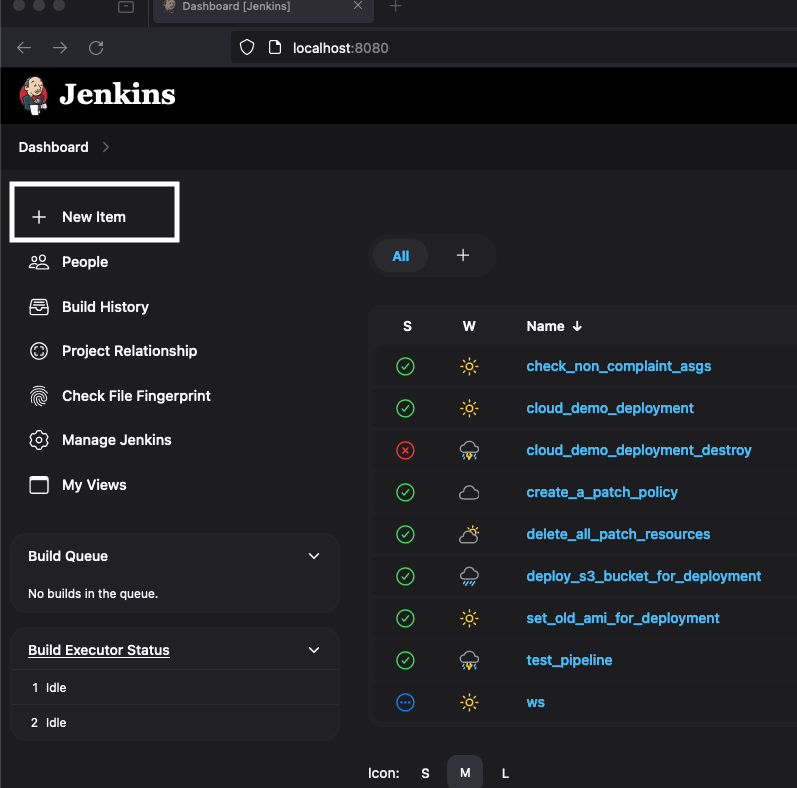The width and height of the screenshot is (797, 788).
Task: Go forward with the browser forward arrow
Action: coord(60,48)
